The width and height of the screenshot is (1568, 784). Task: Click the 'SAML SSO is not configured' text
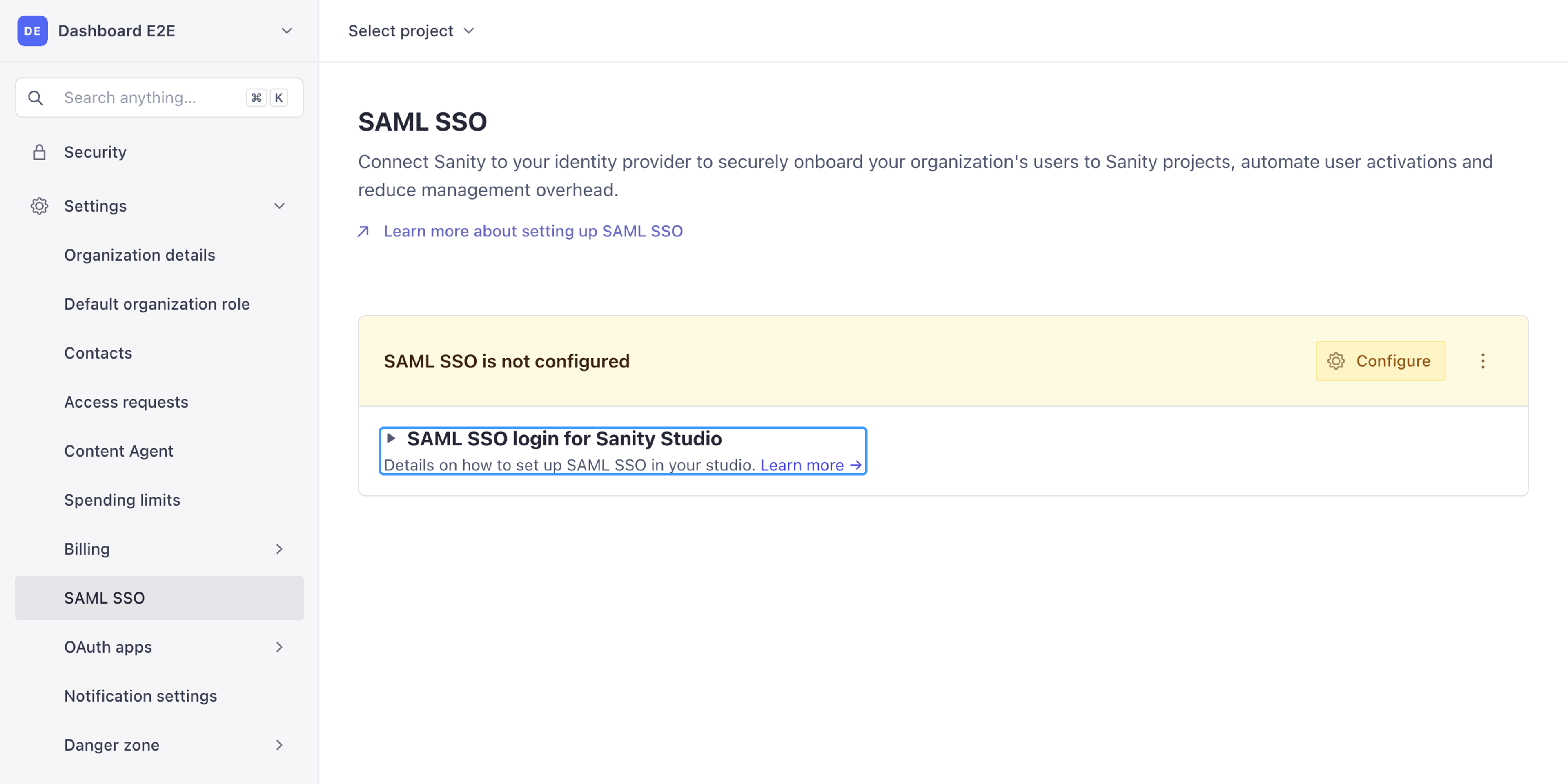(x=506, y=361)
